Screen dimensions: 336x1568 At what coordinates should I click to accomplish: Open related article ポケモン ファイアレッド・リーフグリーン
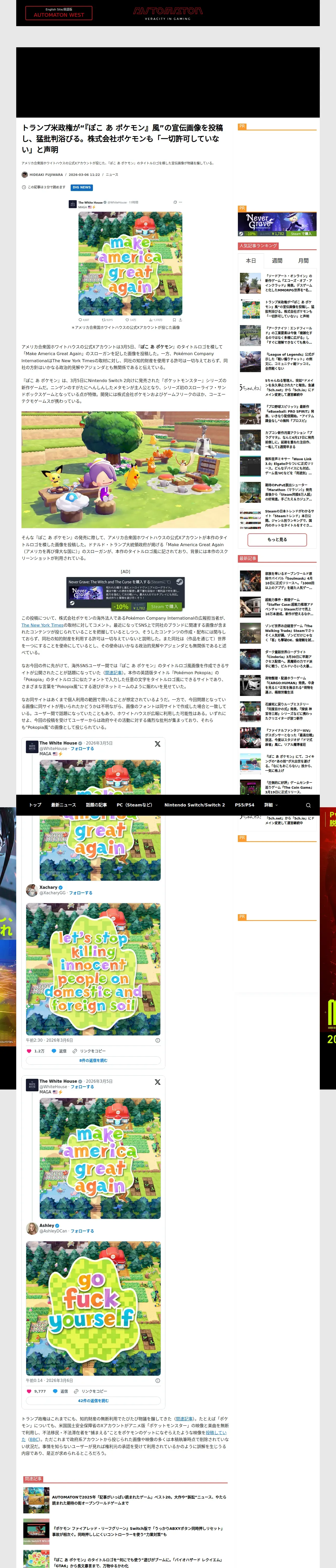coord(125,1531)
